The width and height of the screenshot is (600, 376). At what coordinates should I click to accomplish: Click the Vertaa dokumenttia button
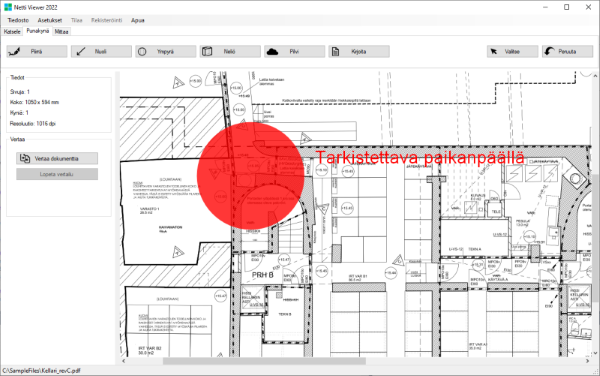pyautogui.click(x=57, y=158)
